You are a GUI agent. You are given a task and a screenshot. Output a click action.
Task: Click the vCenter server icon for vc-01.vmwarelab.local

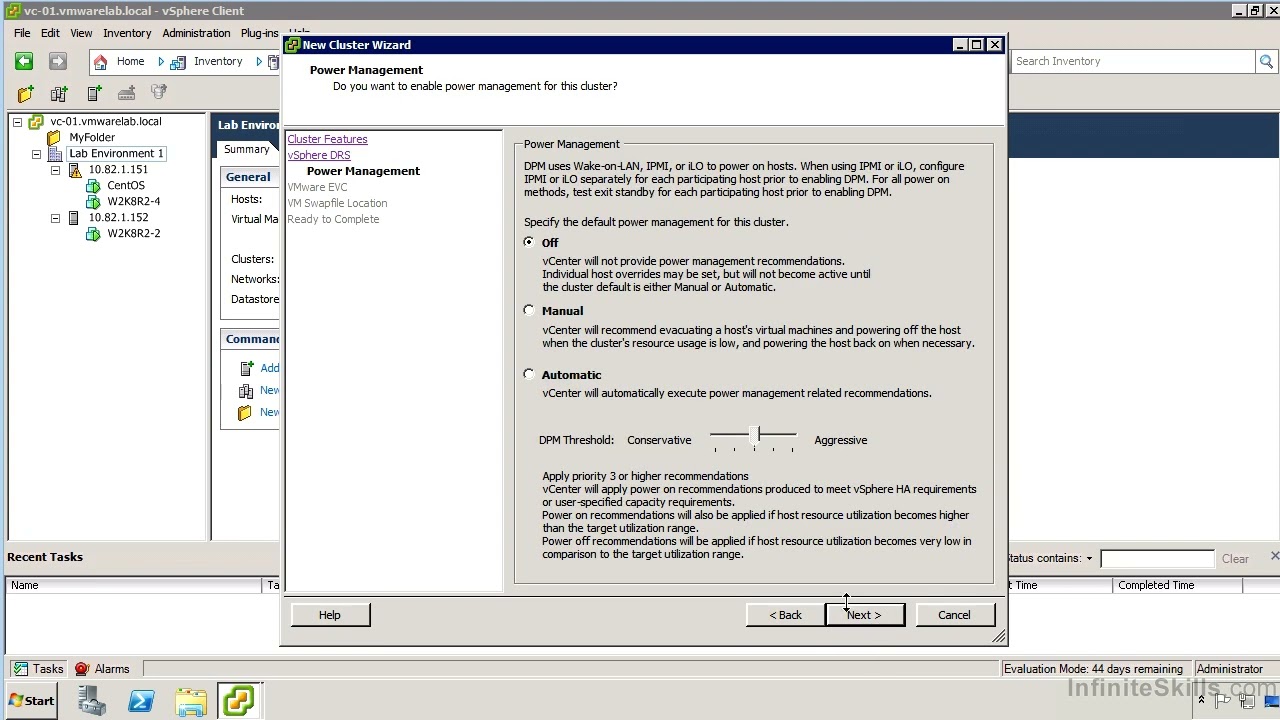click(36, 122)
